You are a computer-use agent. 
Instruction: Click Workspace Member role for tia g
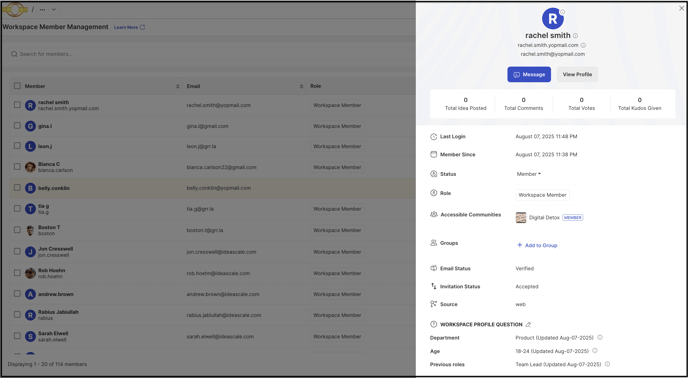[337, 209]
